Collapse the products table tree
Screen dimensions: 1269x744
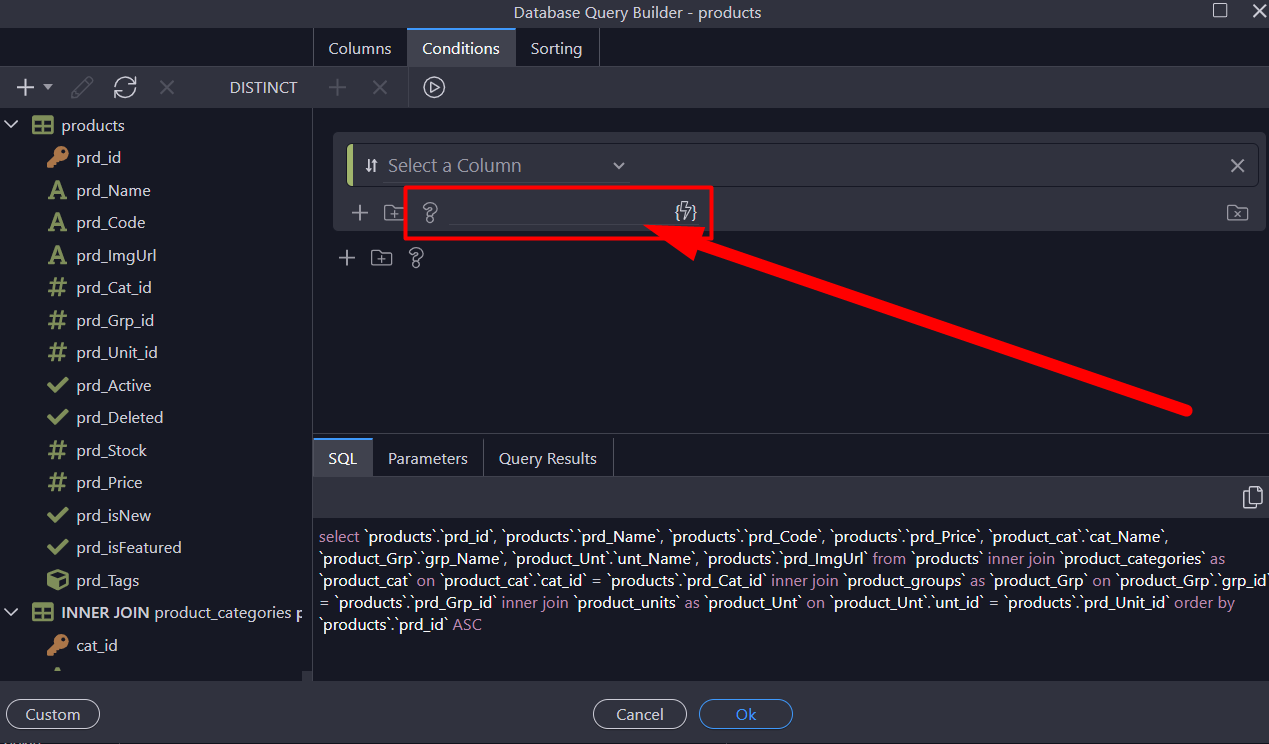(11, 124)
